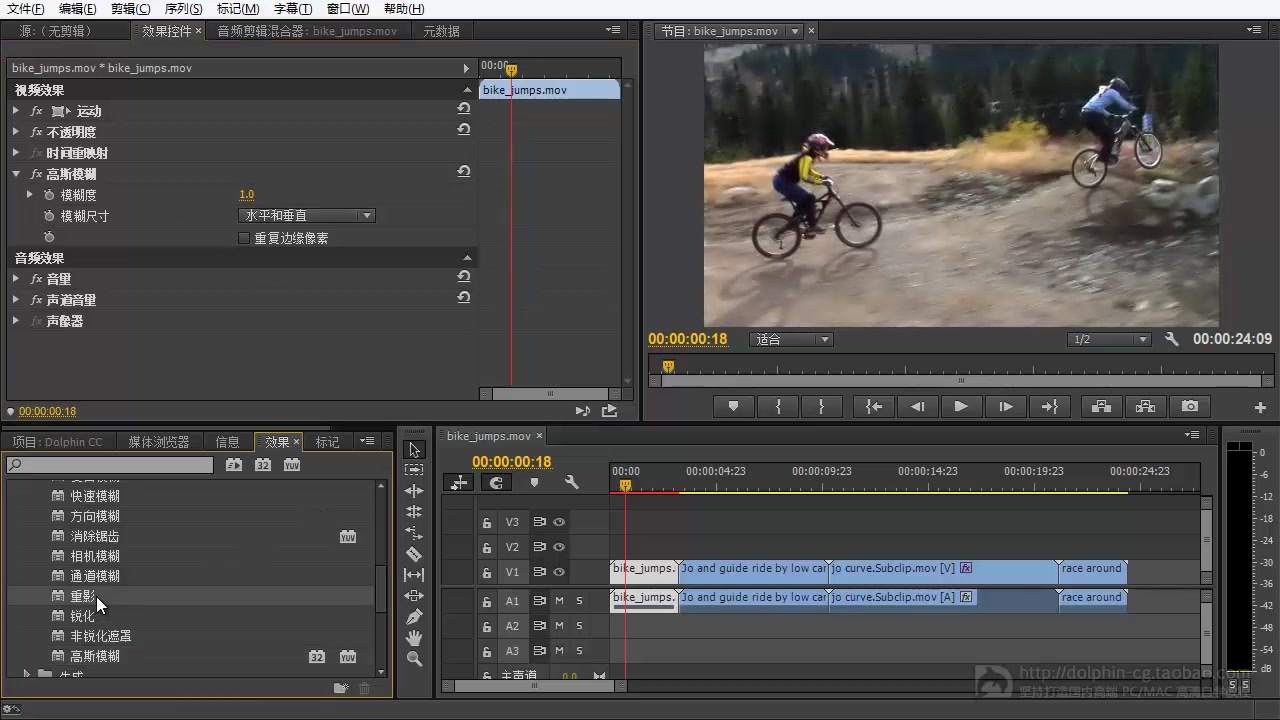Viewport: 1280px width, 720px height.
Task: Click Mark Out button
Action: pyautogui.click(x=821, y=407)
